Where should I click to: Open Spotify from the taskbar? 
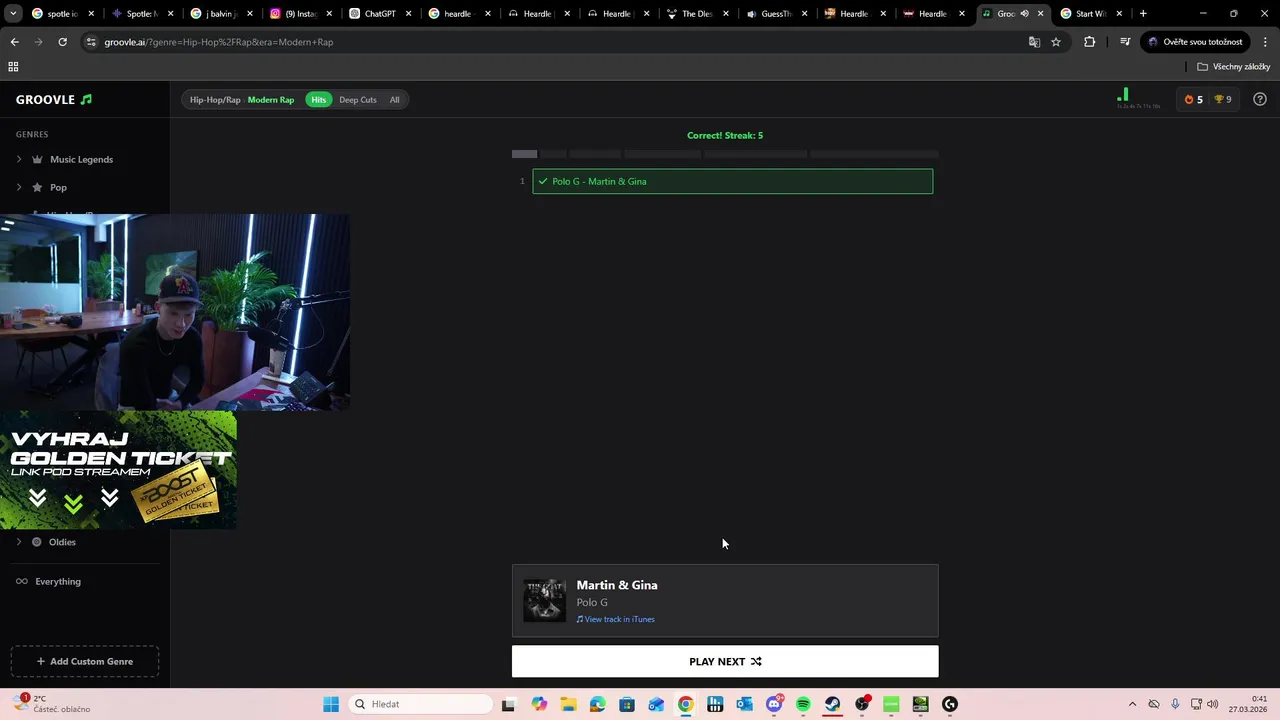pos(803,704)
